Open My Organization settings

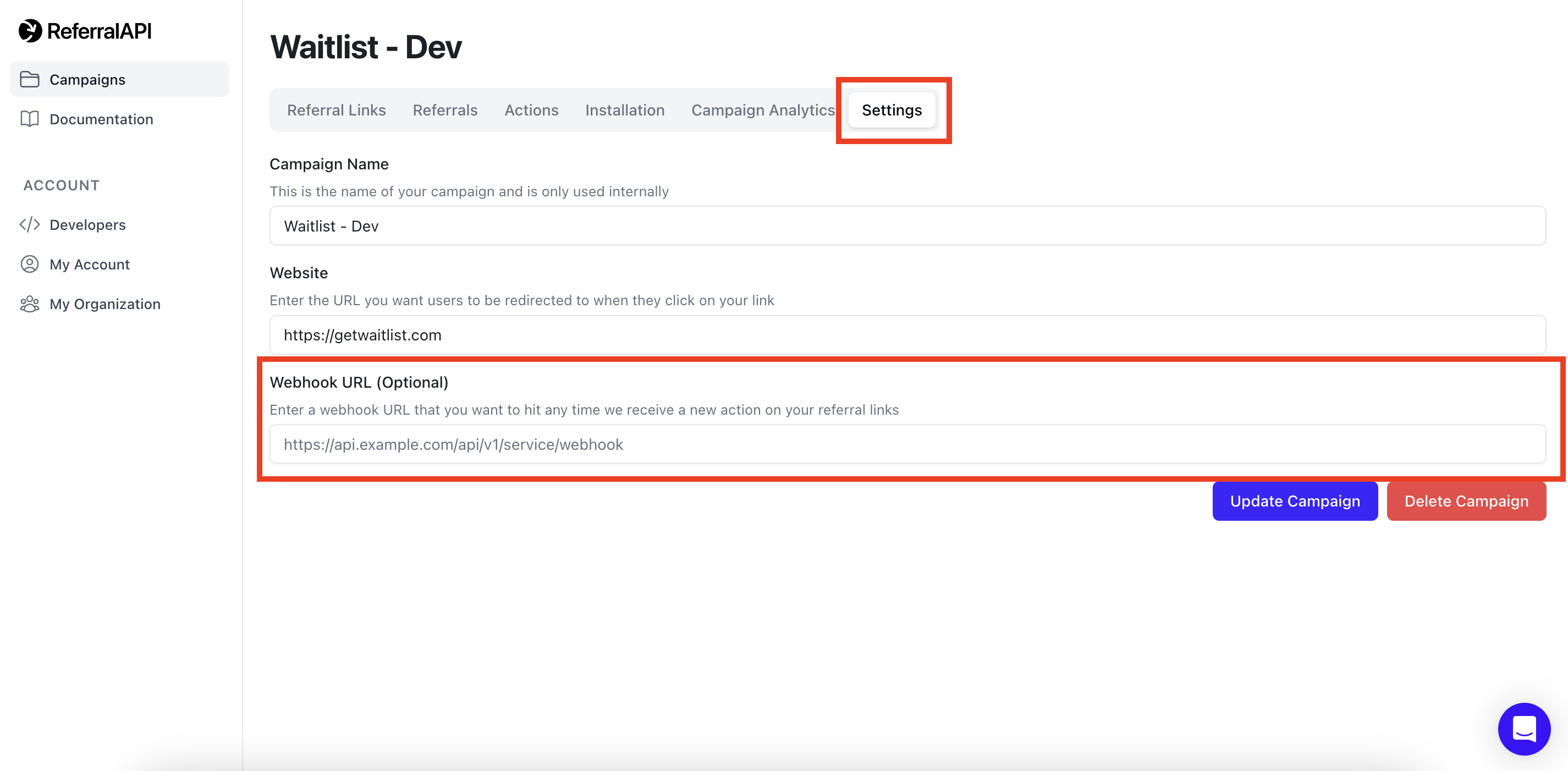(x=105, y=303)
